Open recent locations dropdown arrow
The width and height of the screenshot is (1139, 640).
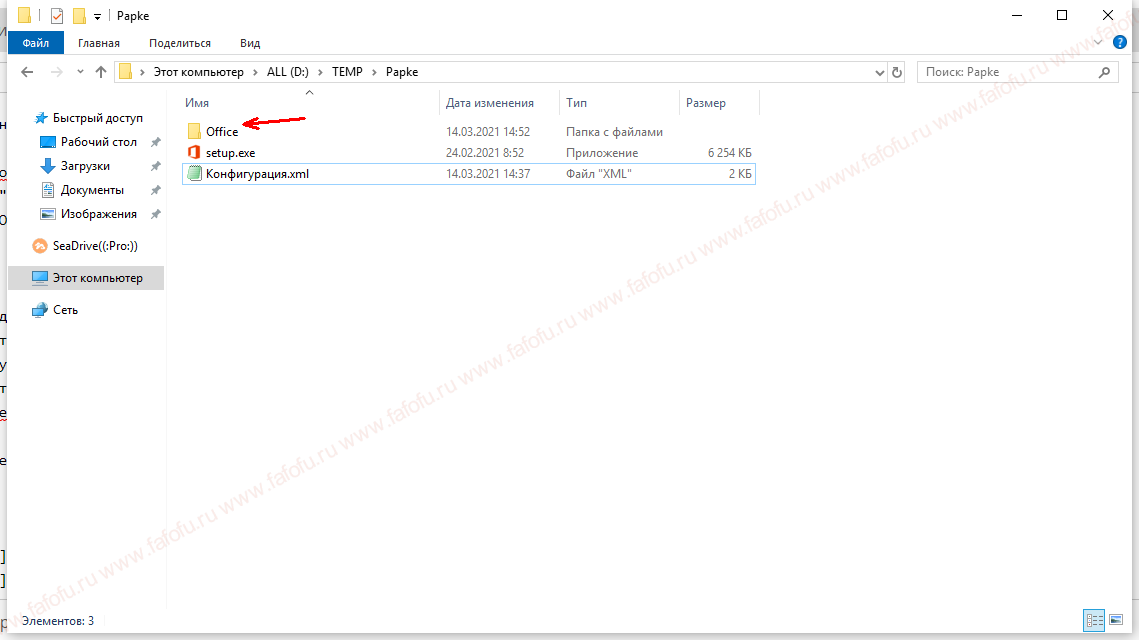coord(80,72)
